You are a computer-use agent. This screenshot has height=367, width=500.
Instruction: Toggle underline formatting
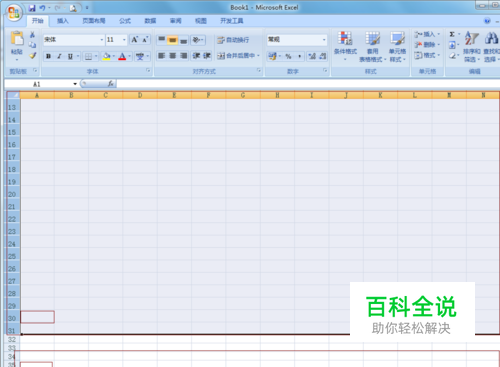point(70,56)
